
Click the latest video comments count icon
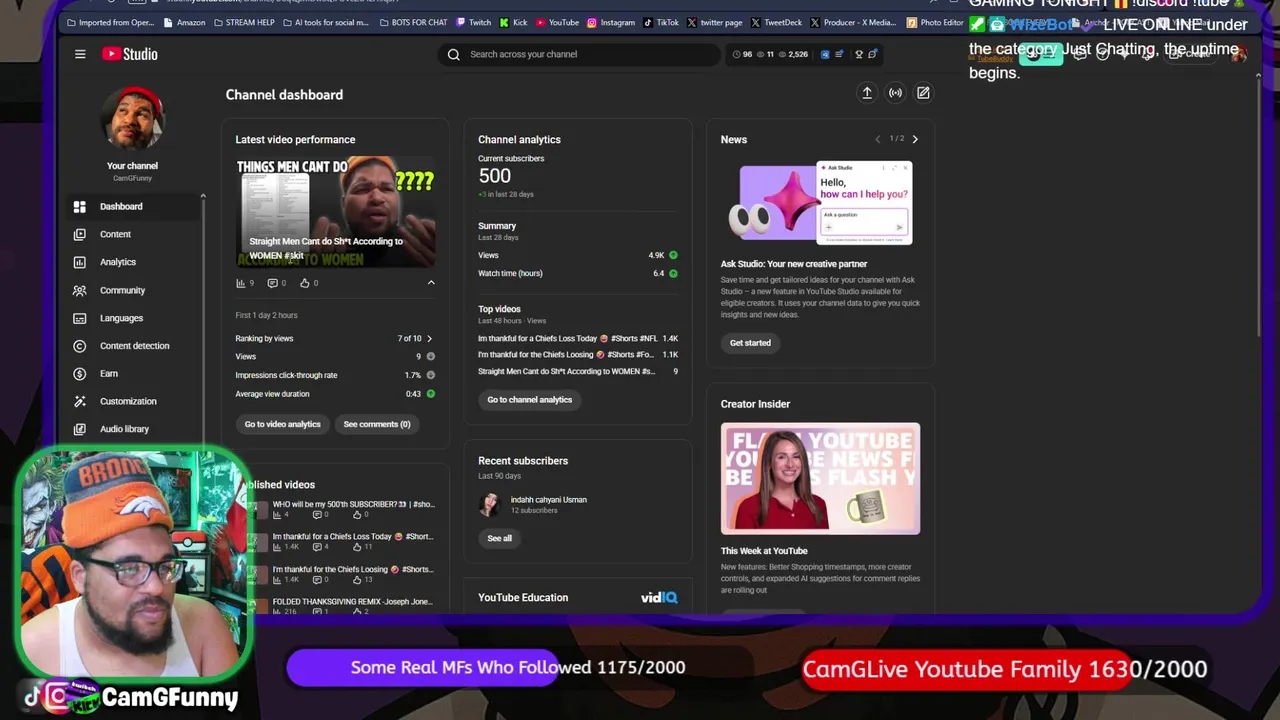click(272, 283)
